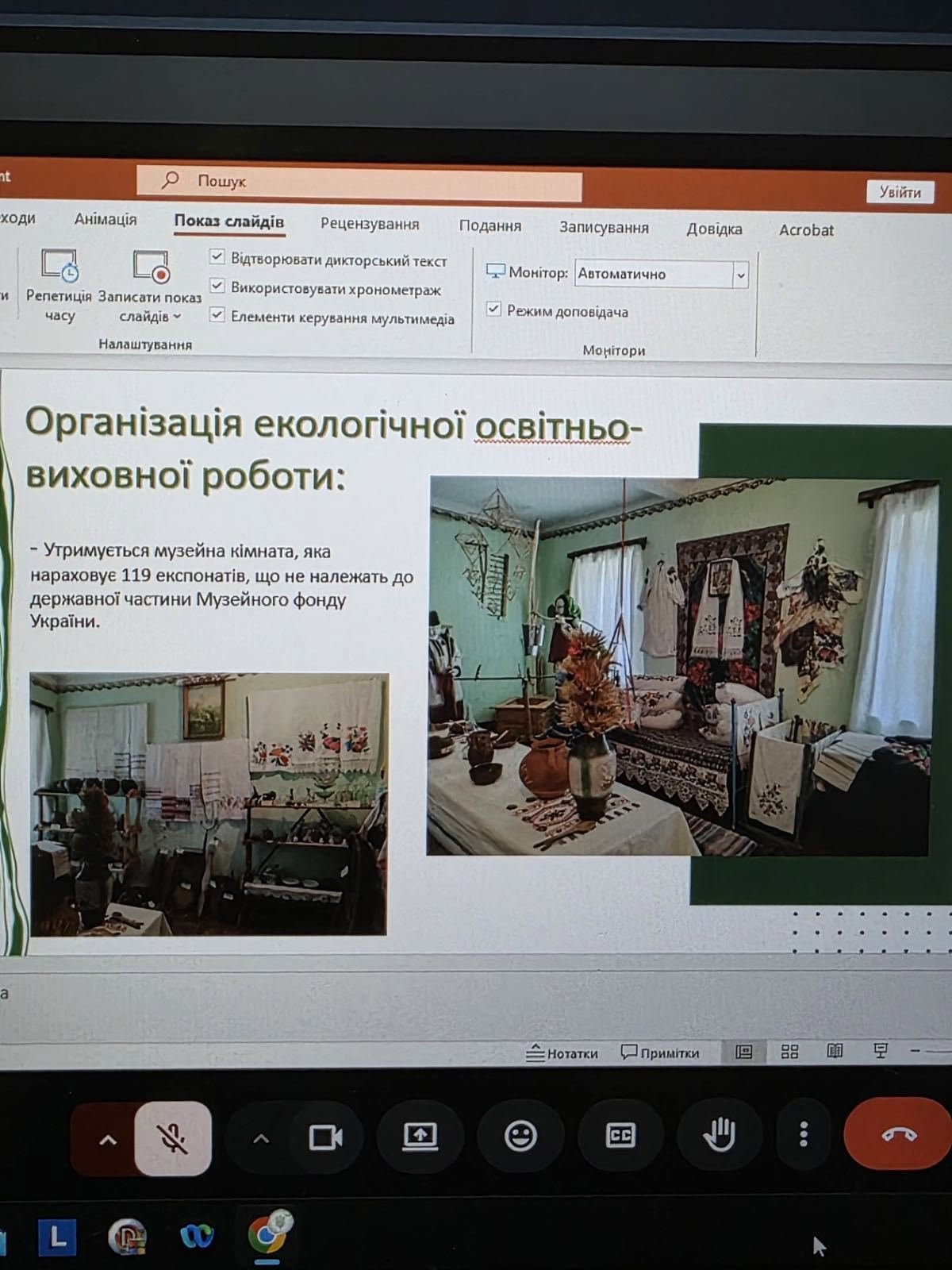The image size is (952, 1270).
Task: Click the Record Slide Show (Записати показ слайдів) icon
Action: pos(151,267)
